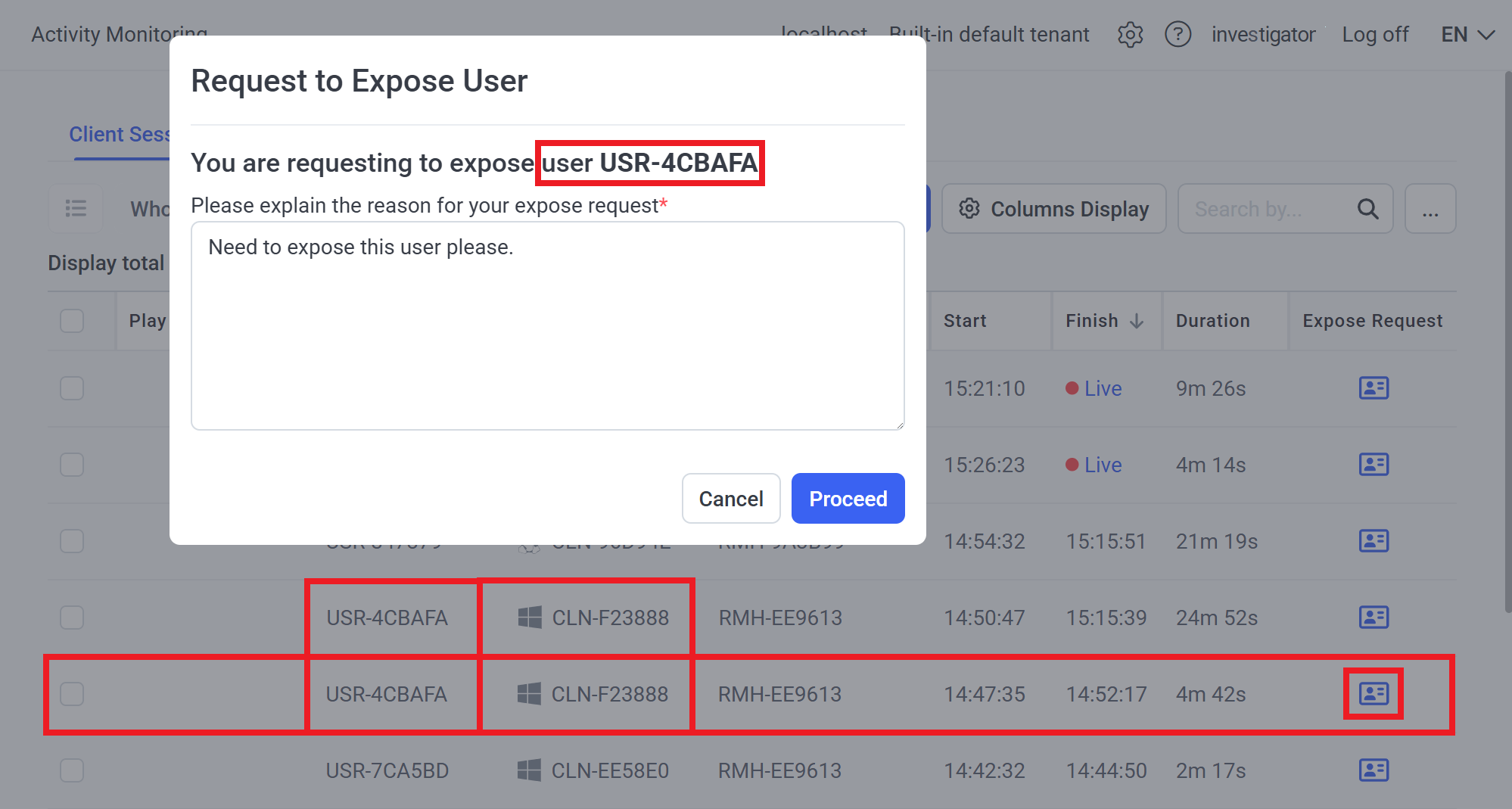Sort by Finish column arrow
Image resolution: width=1512 pixels, height=809 pixels.
(x=1136, y=321)
